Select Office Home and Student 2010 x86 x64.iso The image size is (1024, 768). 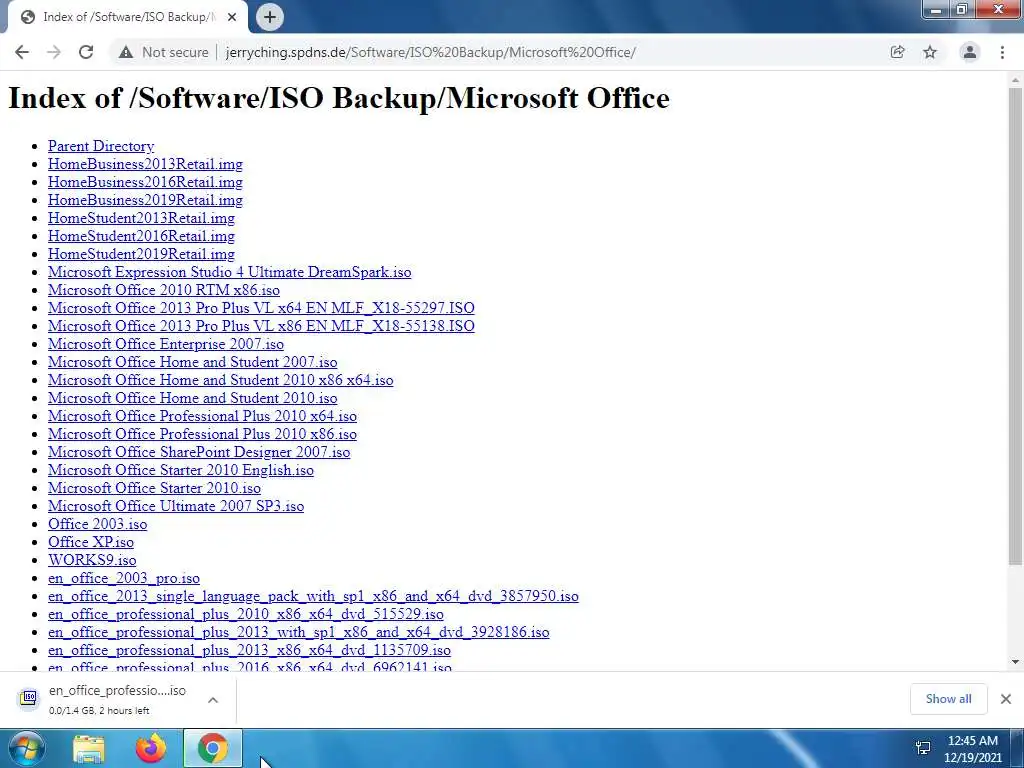221,380
